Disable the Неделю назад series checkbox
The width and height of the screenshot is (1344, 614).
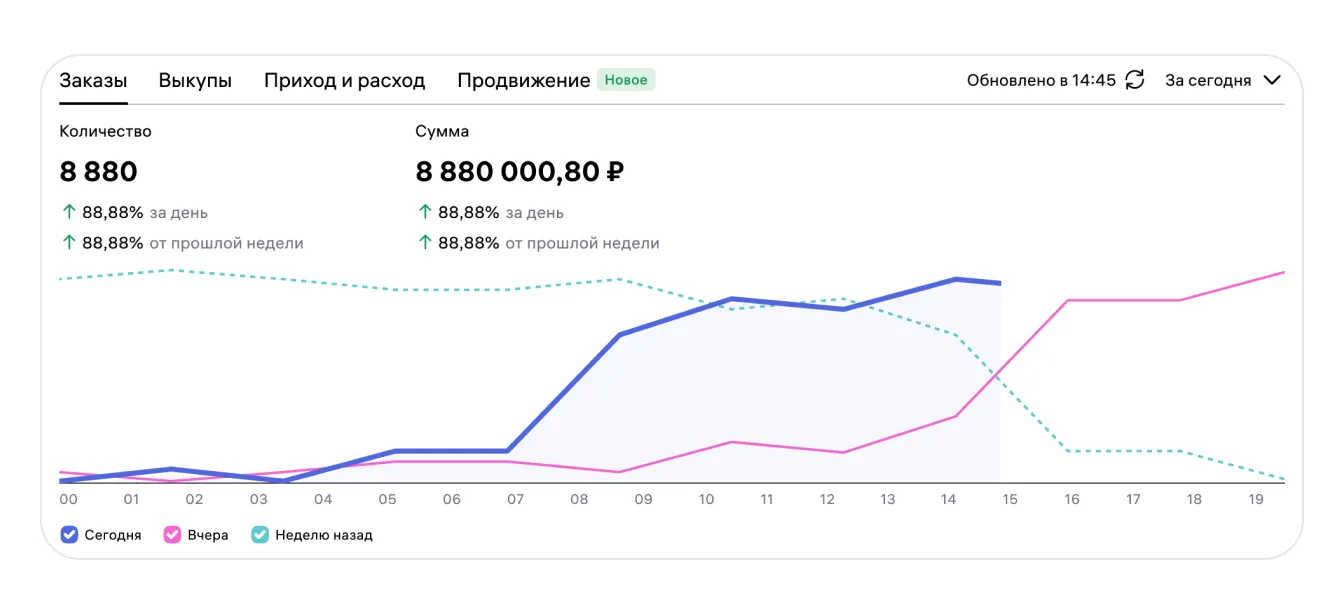259,535
